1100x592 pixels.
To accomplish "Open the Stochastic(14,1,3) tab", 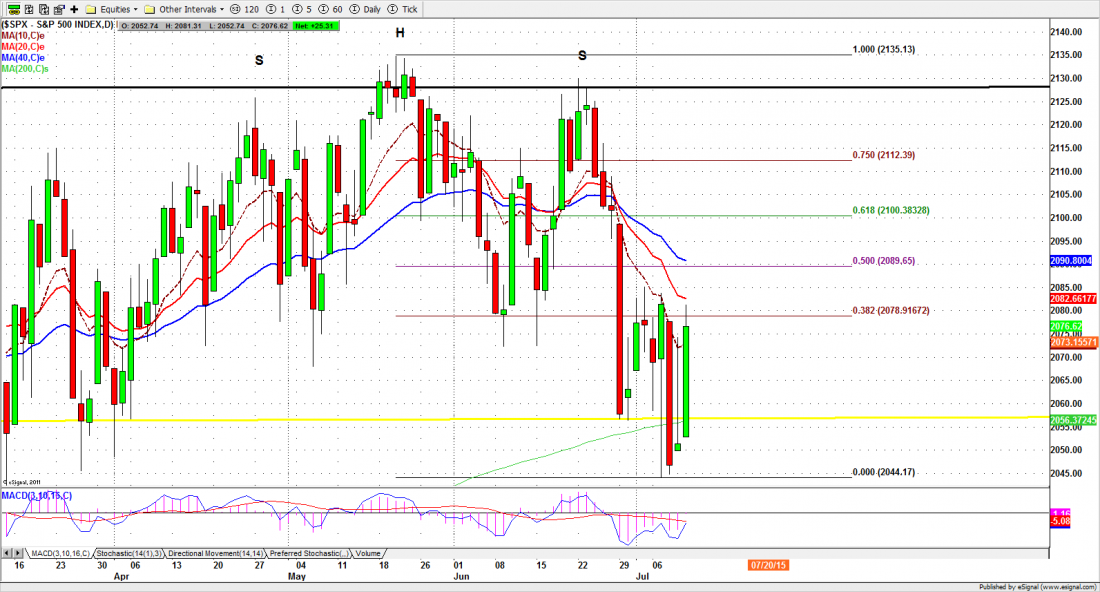I will 129,553.
